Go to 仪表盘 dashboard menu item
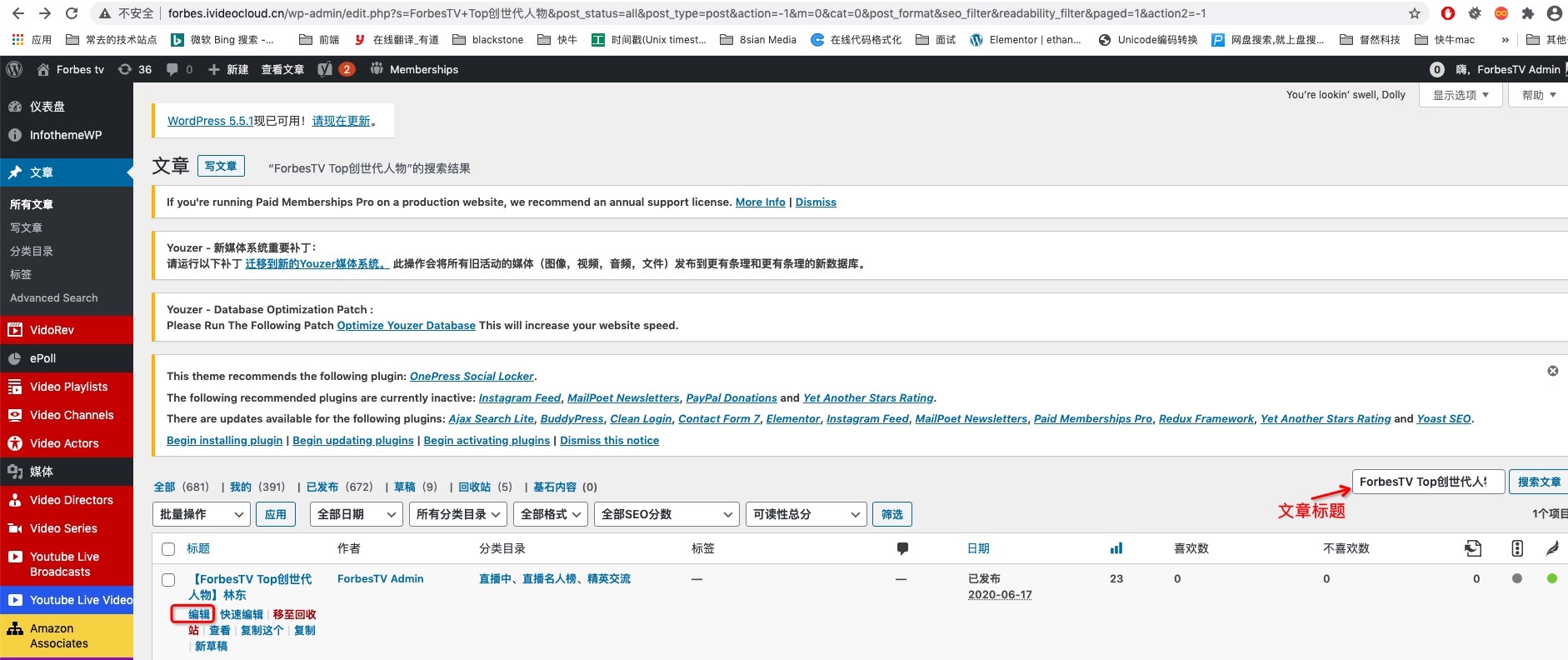This screenshot has width=1568, height=660. click(47, 107)
